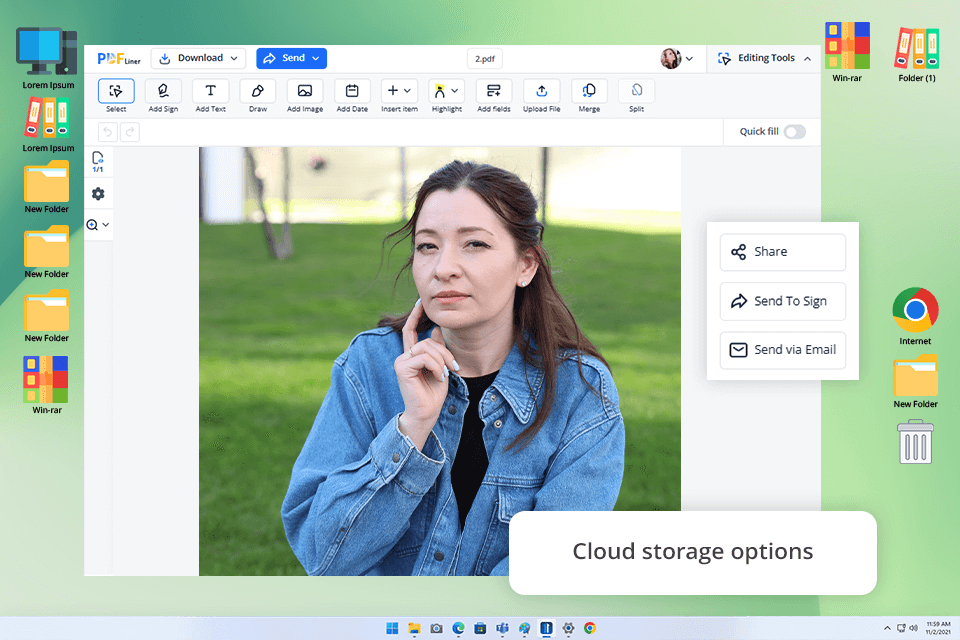This screenshot has width=960, height=640.
Task: Expand the Highlight options arrow
Action: (x=454, y=91)
